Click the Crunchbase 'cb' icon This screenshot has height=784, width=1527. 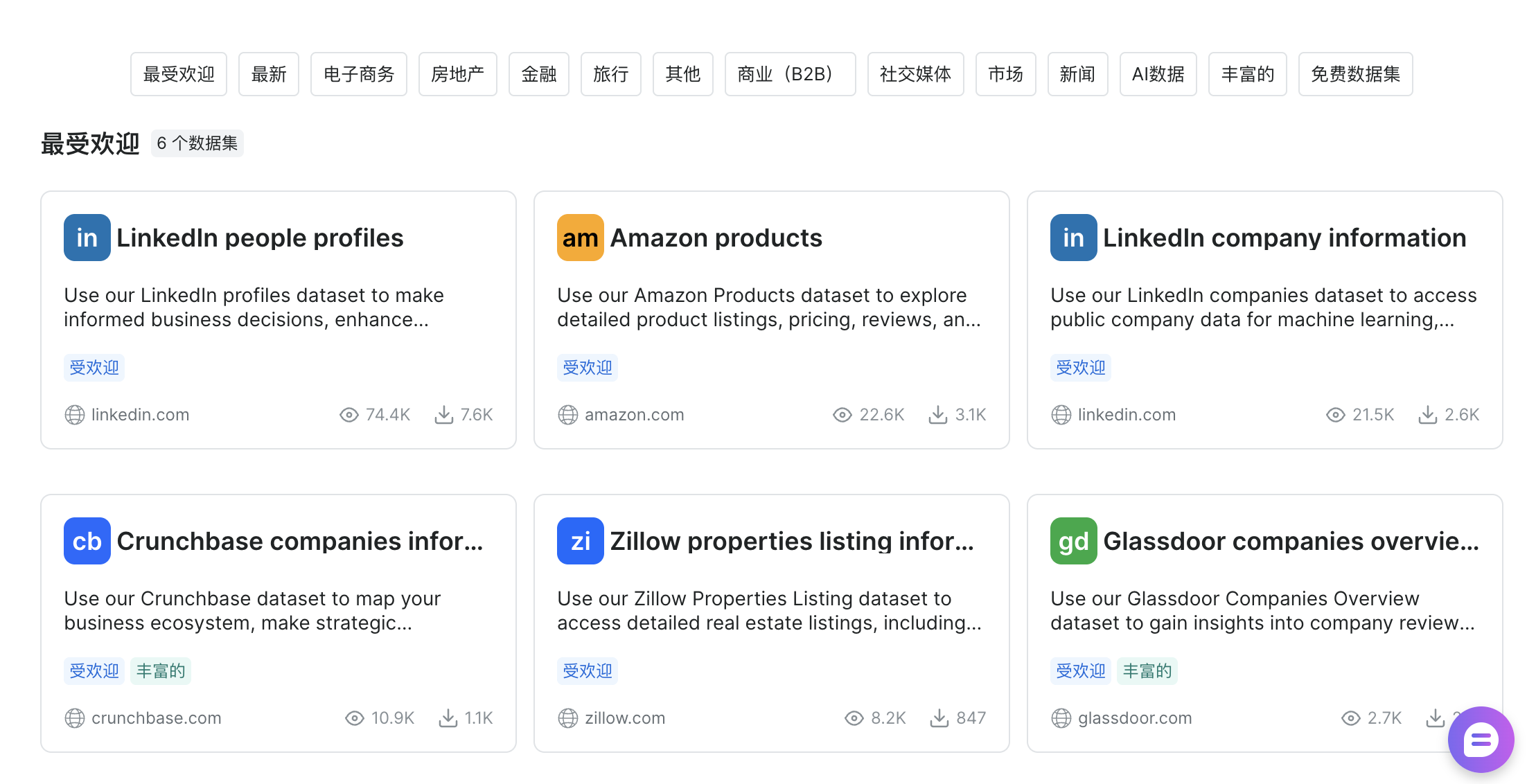point(87,541)
